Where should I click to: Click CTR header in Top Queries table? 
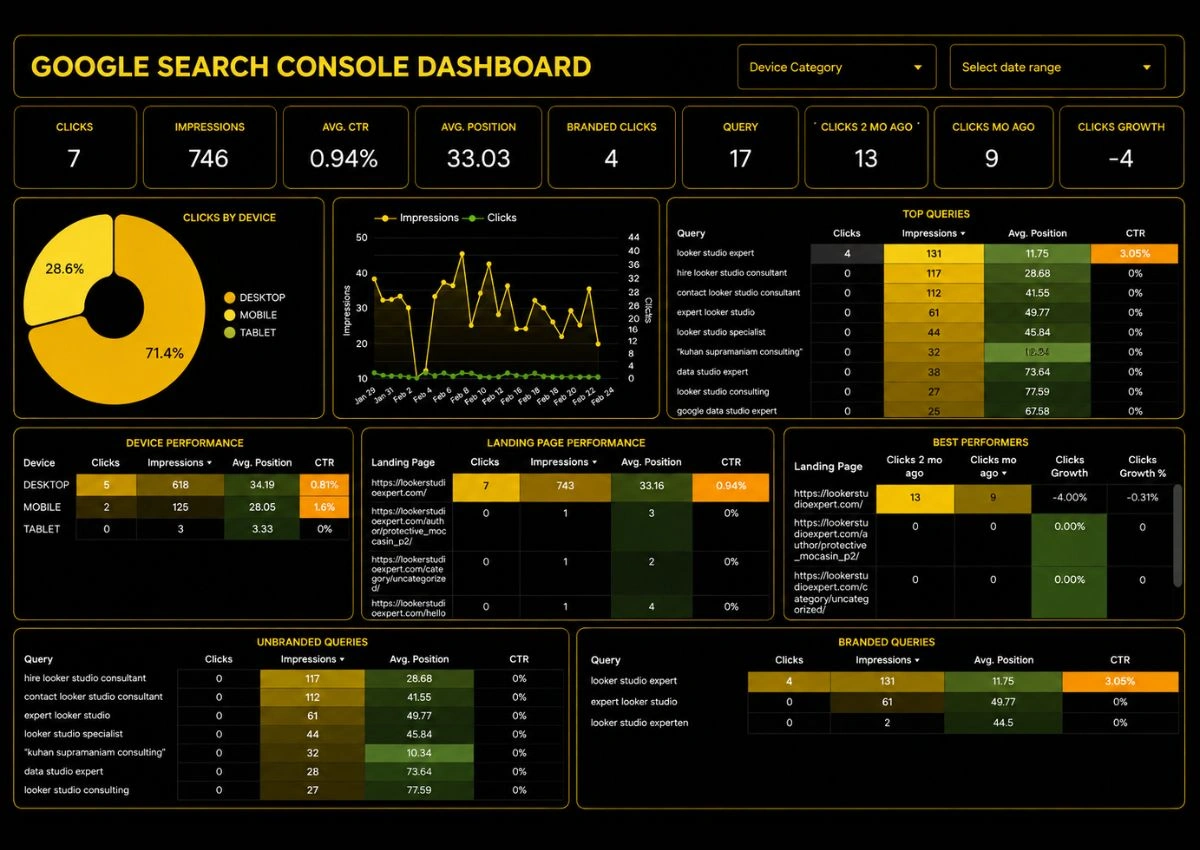click(1135, 233)
